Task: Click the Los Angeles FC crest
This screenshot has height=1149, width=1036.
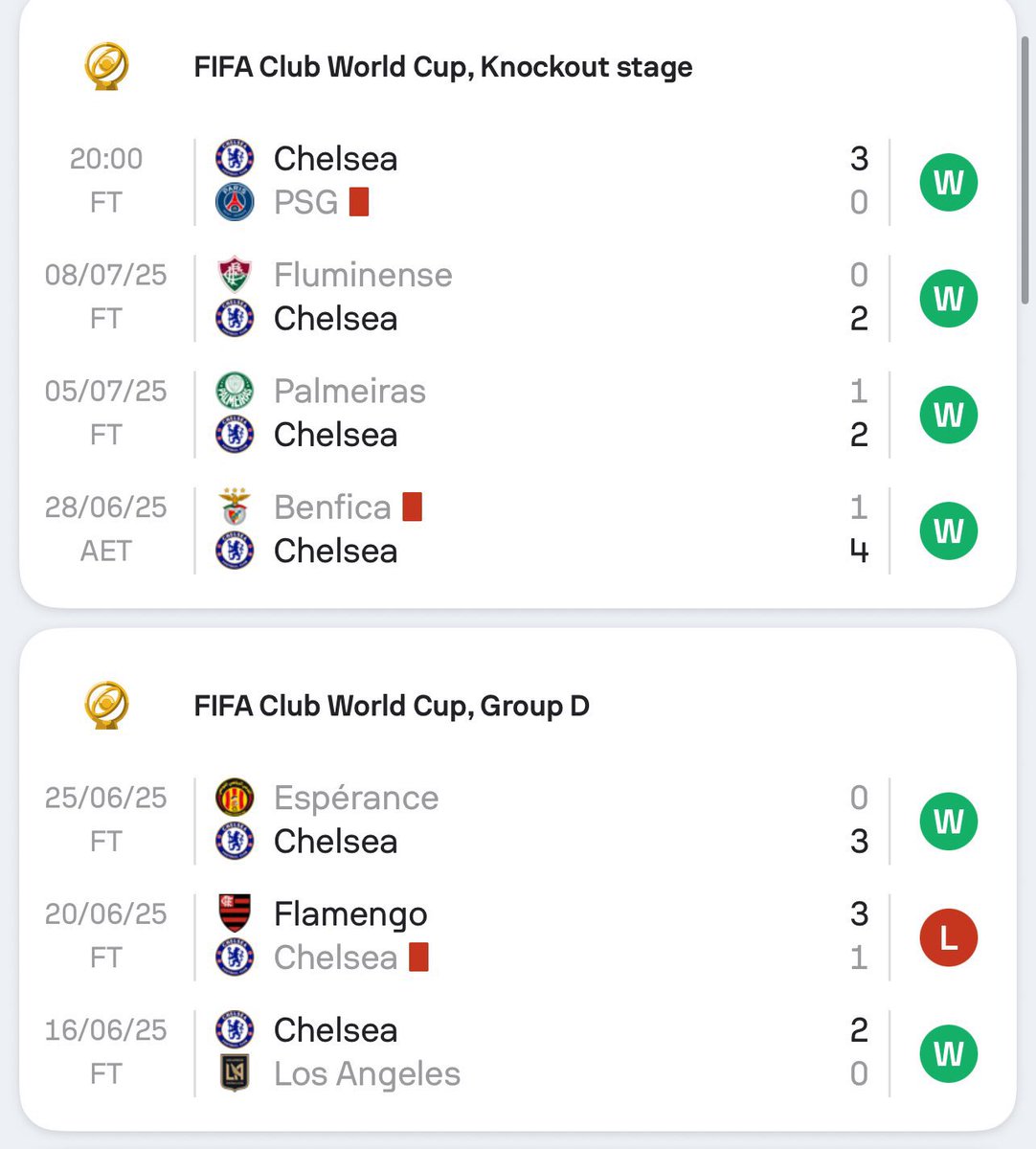Action: coord(235,1073)
